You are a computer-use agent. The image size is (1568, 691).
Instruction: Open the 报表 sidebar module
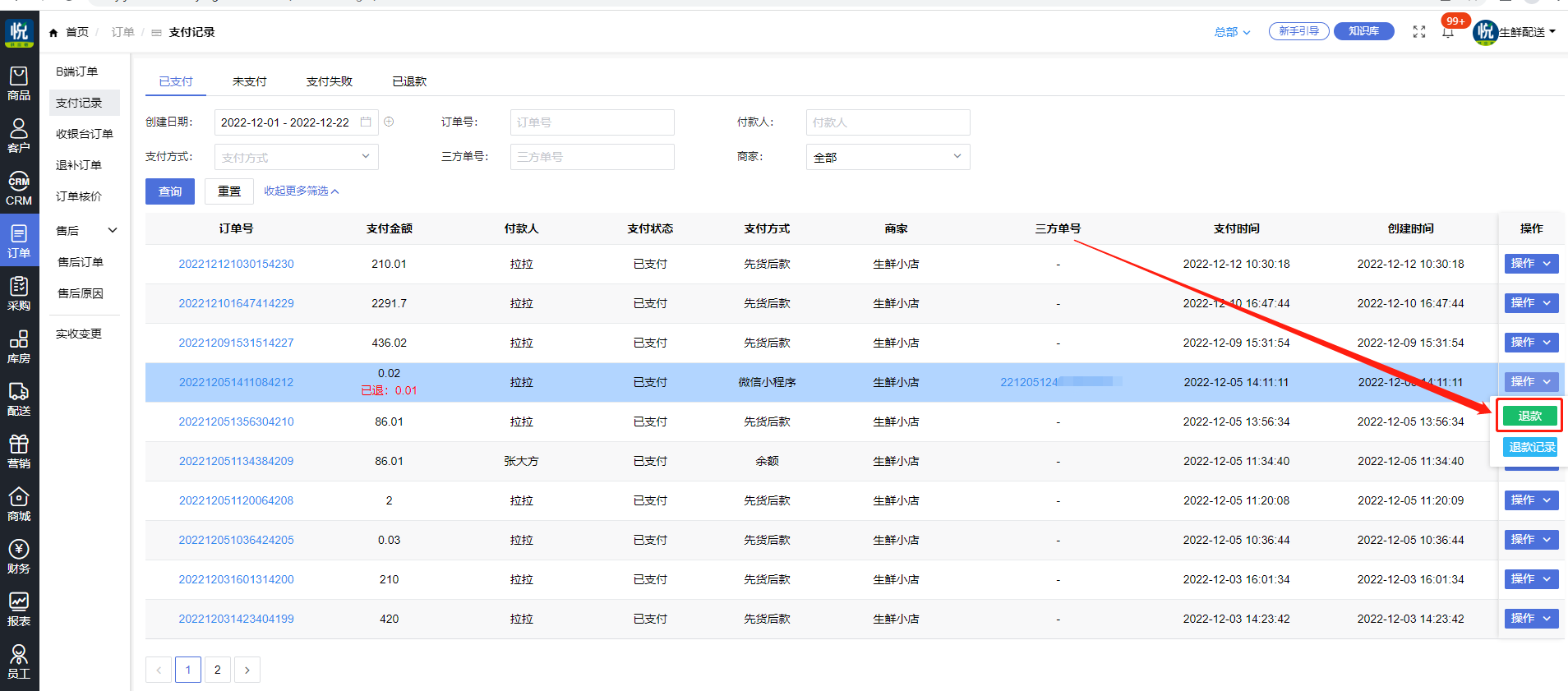pyautogui.click(x=19, y=610)
